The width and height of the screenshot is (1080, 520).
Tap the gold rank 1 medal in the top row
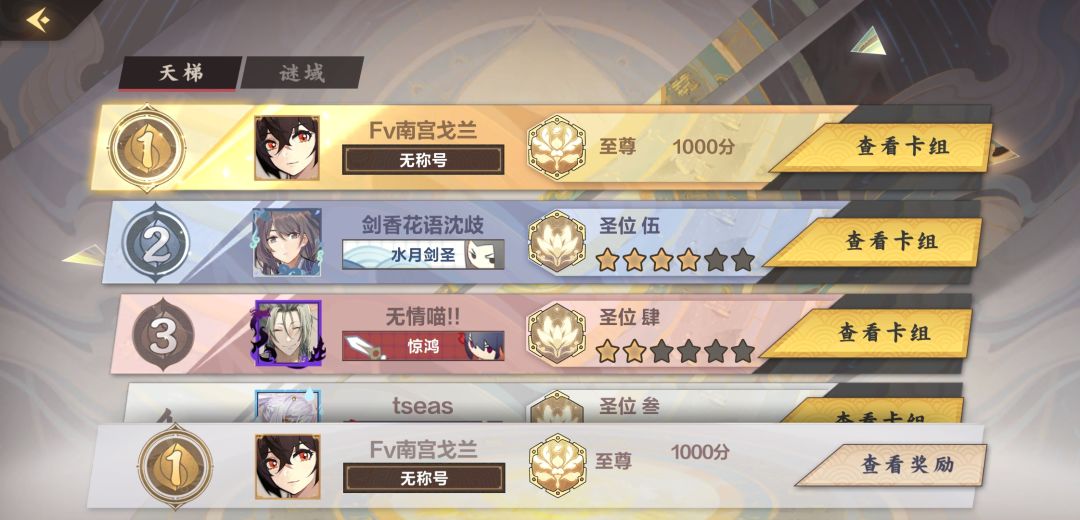click(146, 148)
